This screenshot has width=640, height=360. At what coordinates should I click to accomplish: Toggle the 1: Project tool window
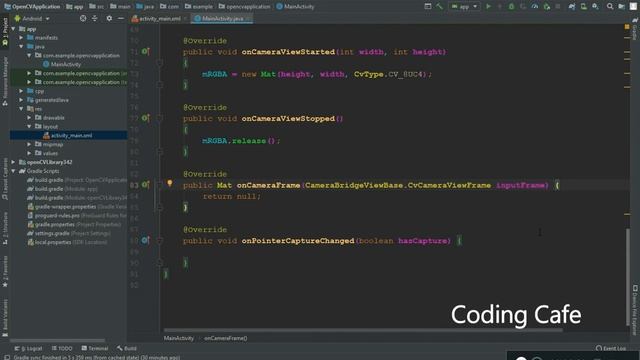tap(5, 32)
